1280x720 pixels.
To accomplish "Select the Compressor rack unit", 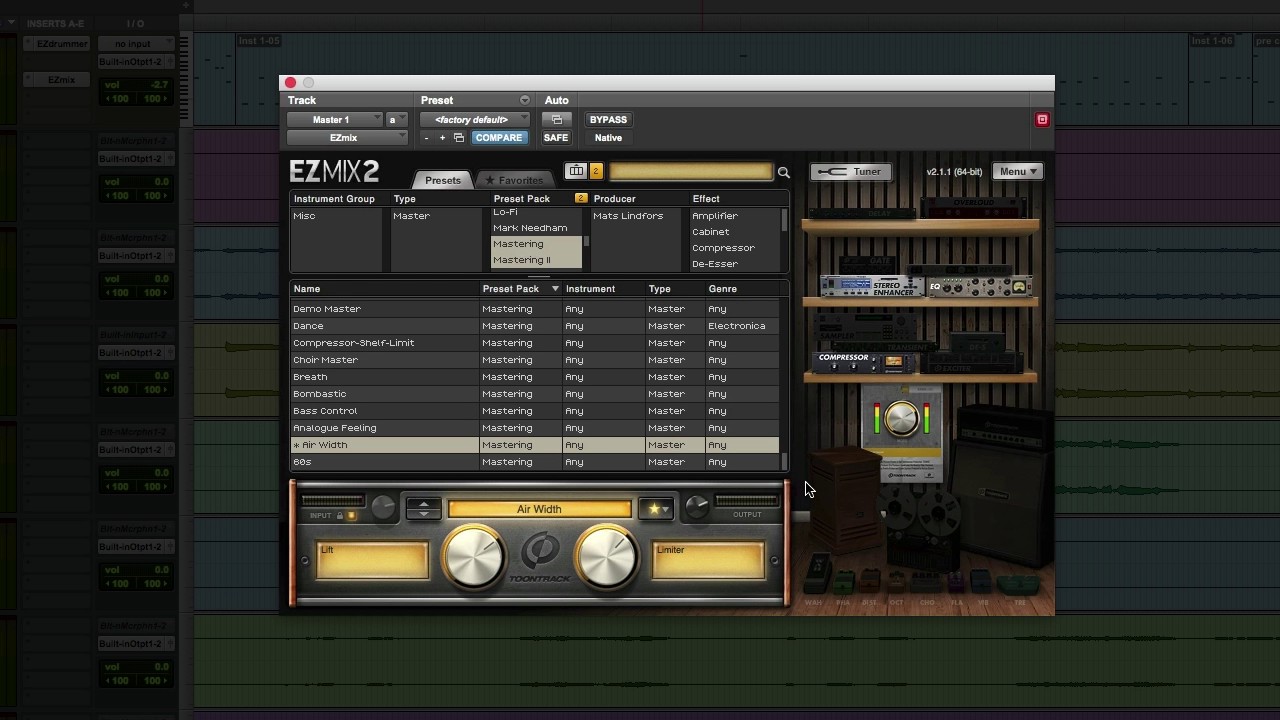I will [x=863, y=361].
